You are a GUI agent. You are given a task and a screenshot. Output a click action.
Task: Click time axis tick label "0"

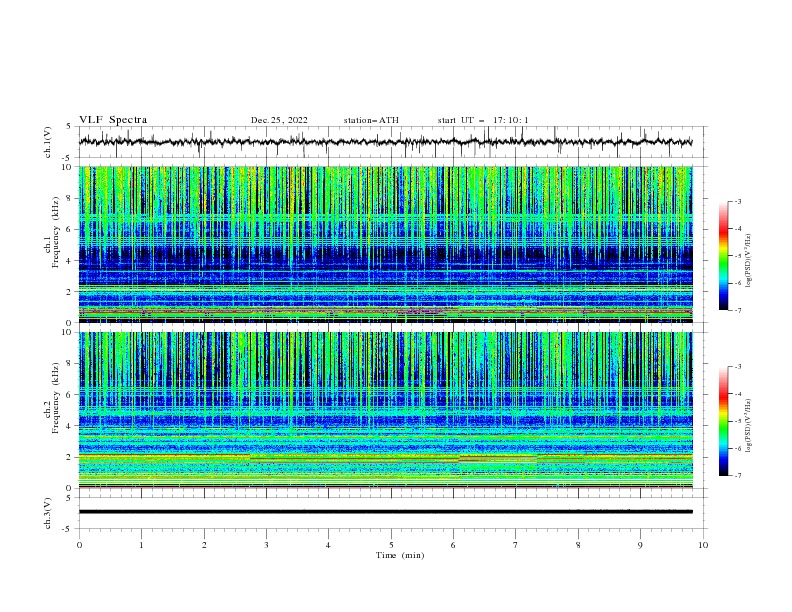click(x=79, y=545)
